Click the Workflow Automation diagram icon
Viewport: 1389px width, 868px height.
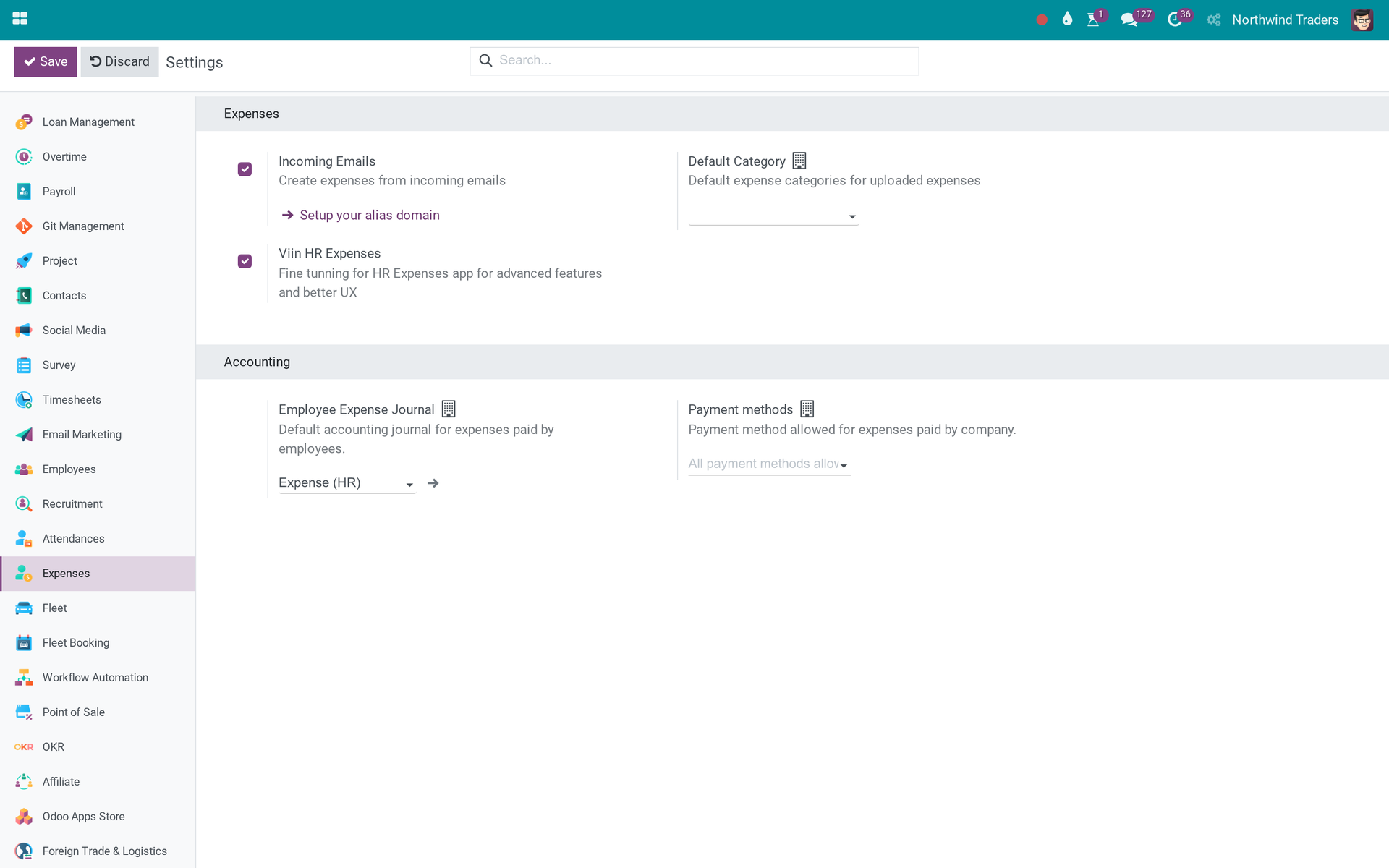(x=24, y=678)
